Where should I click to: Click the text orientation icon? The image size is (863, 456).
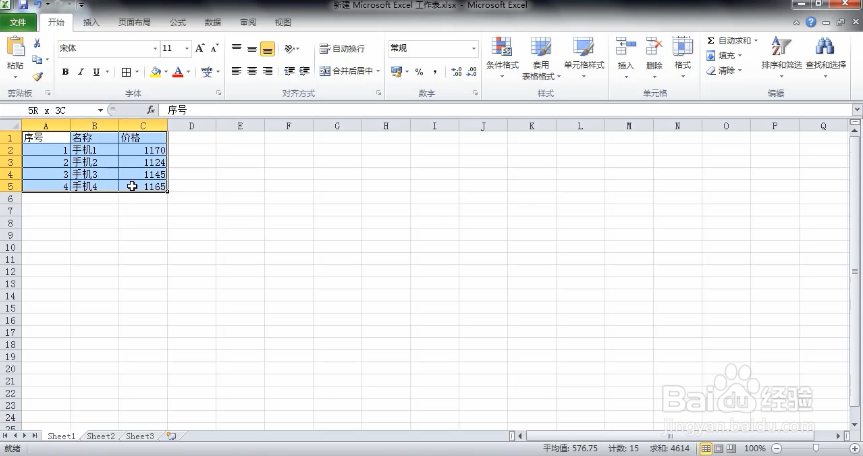click(290, 48)
